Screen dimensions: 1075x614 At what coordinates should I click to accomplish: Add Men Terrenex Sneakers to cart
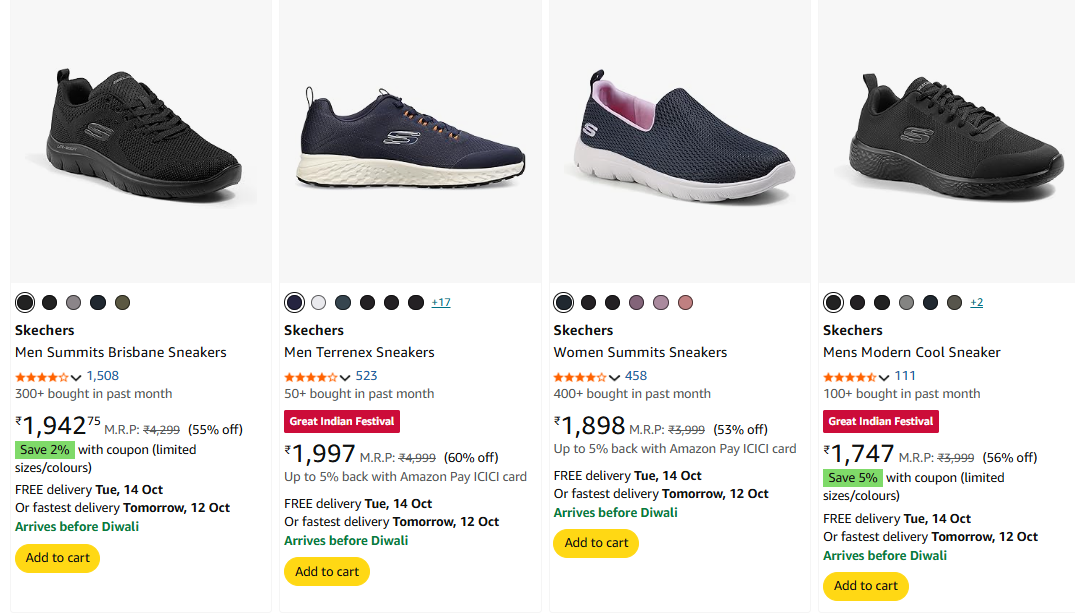pos(327,572)
